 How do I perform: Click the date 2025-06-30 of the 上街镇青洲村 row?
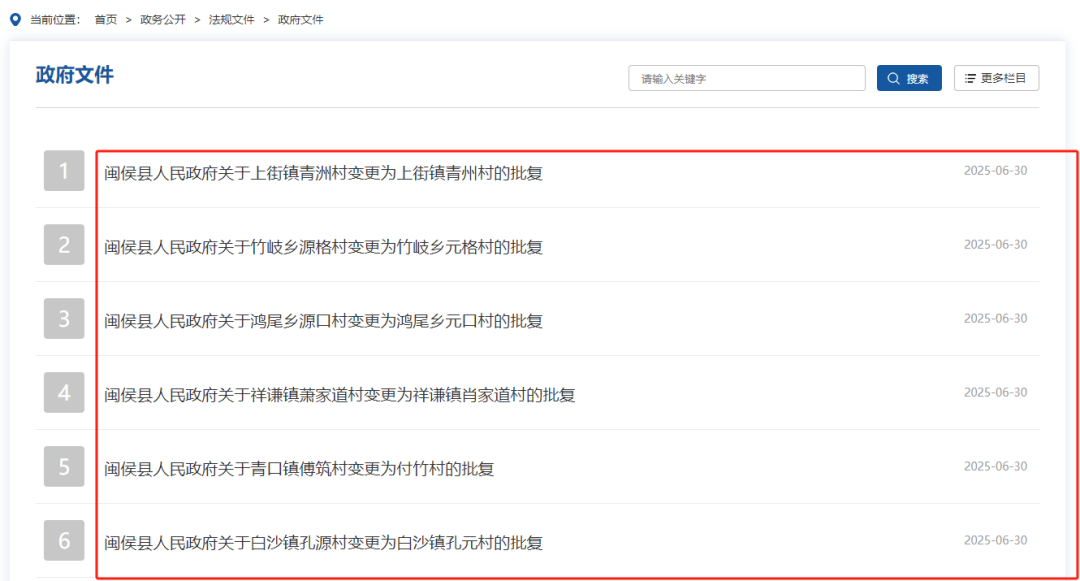[x=995, y=171]
